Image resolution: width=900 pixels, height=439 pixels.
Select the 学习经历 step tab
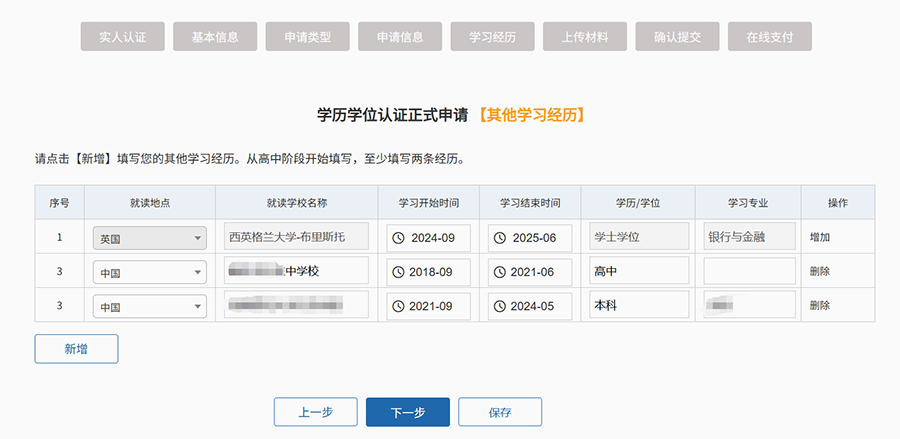coord(492,37)
